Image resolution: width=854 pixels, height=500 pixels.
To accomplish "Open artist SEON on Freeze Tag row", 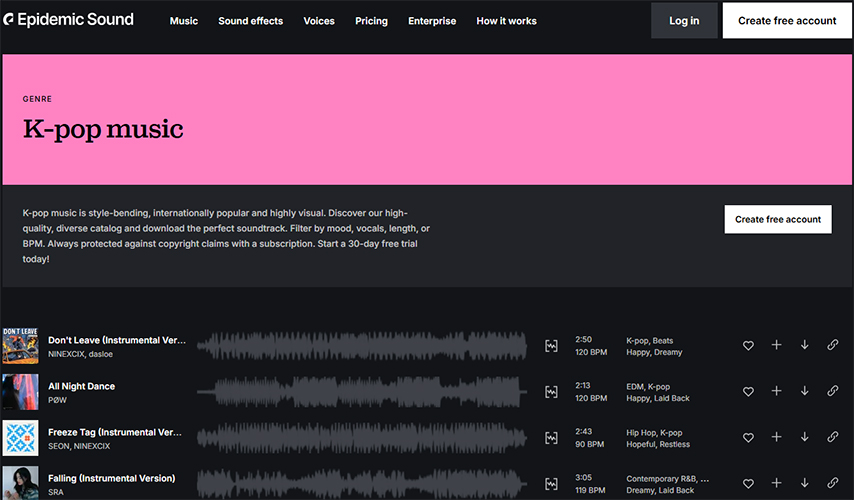I will [59, 446].
